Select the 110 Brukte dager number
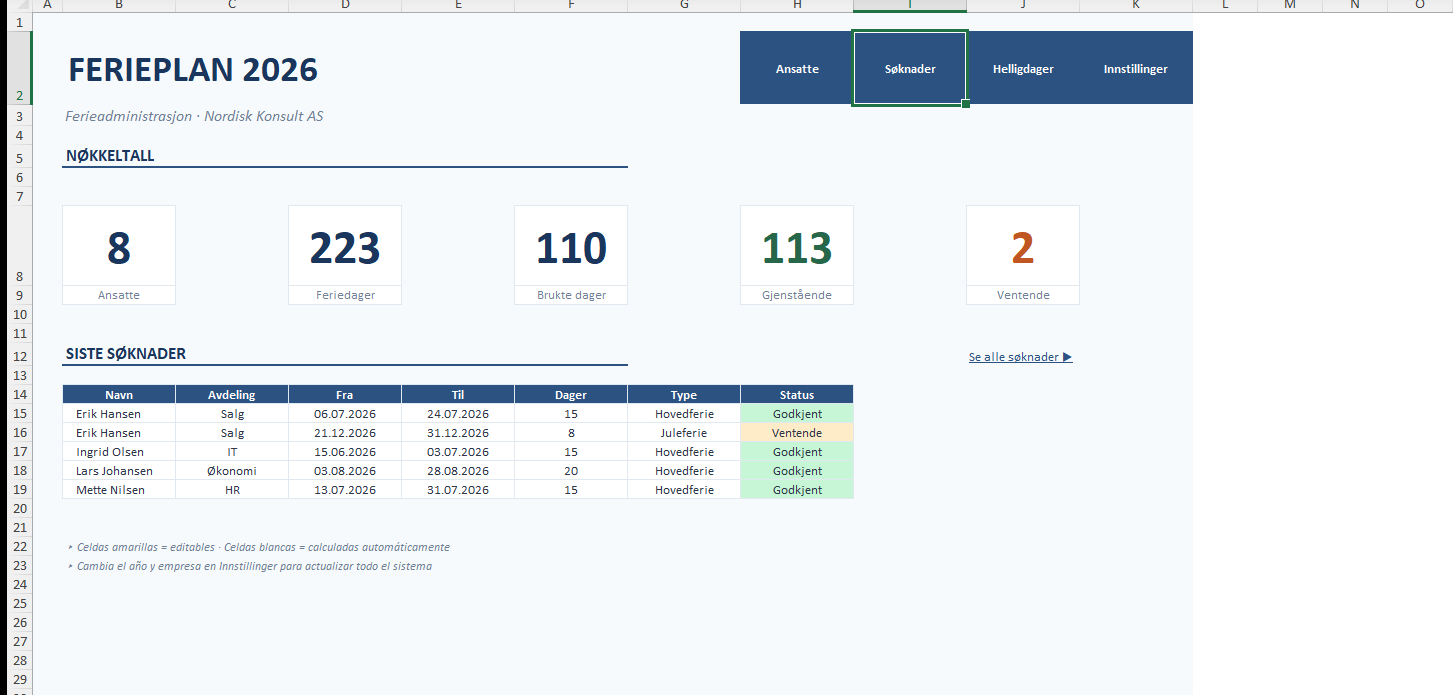The height and width of the screenshot is (695, 1453). coord(571,248)
